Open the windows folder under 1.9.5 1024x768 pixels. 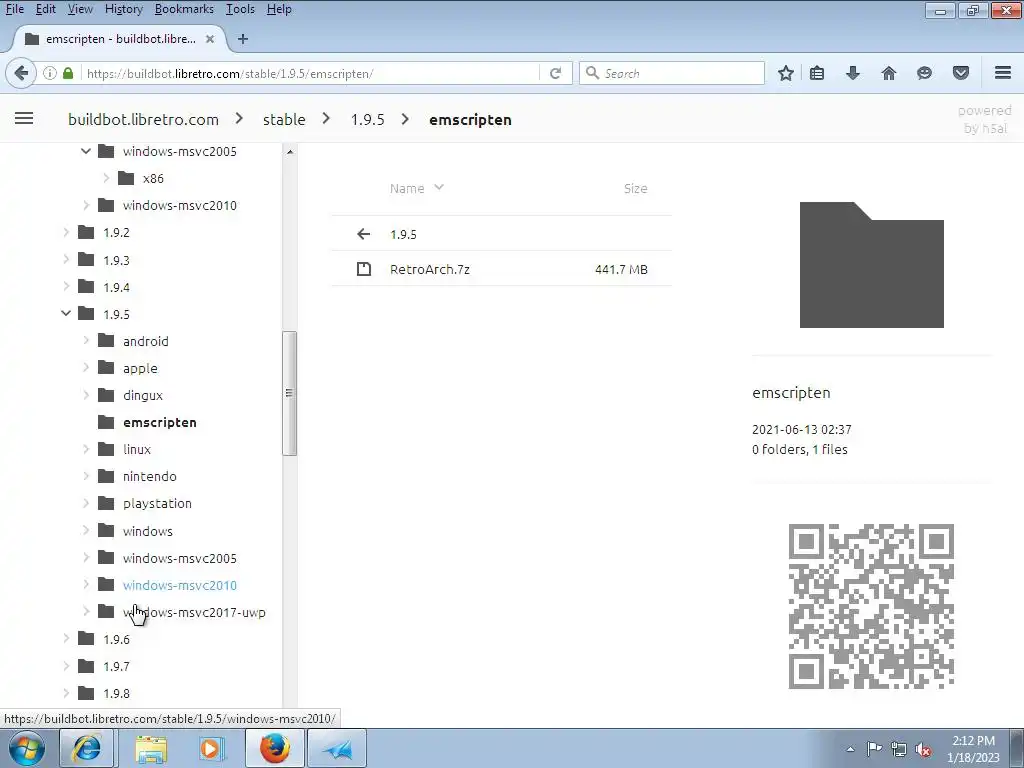pyautogui.click(x=148, y=531)
